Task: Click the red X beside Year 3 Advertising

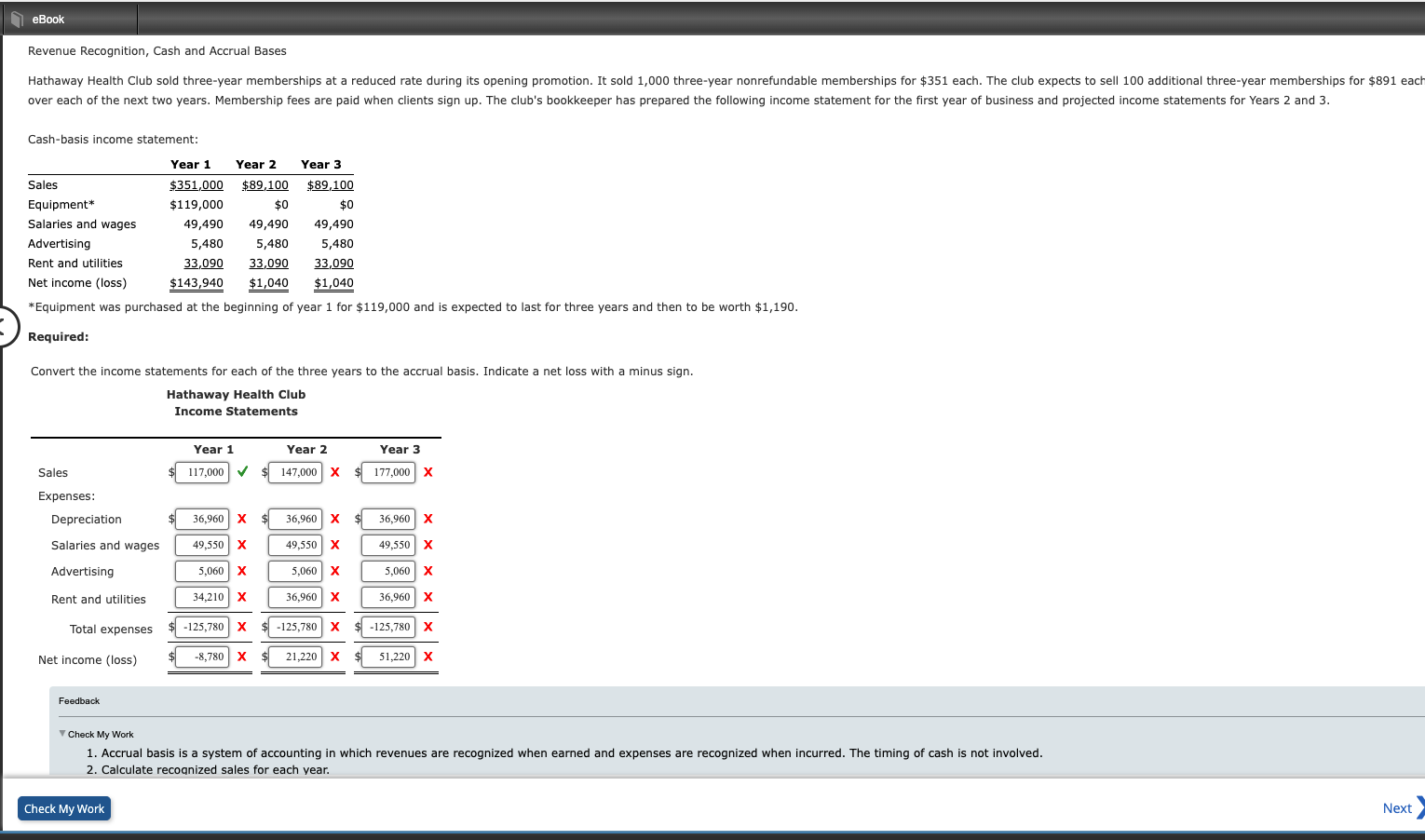Action: pyautogui.click(x=428, y=571)
